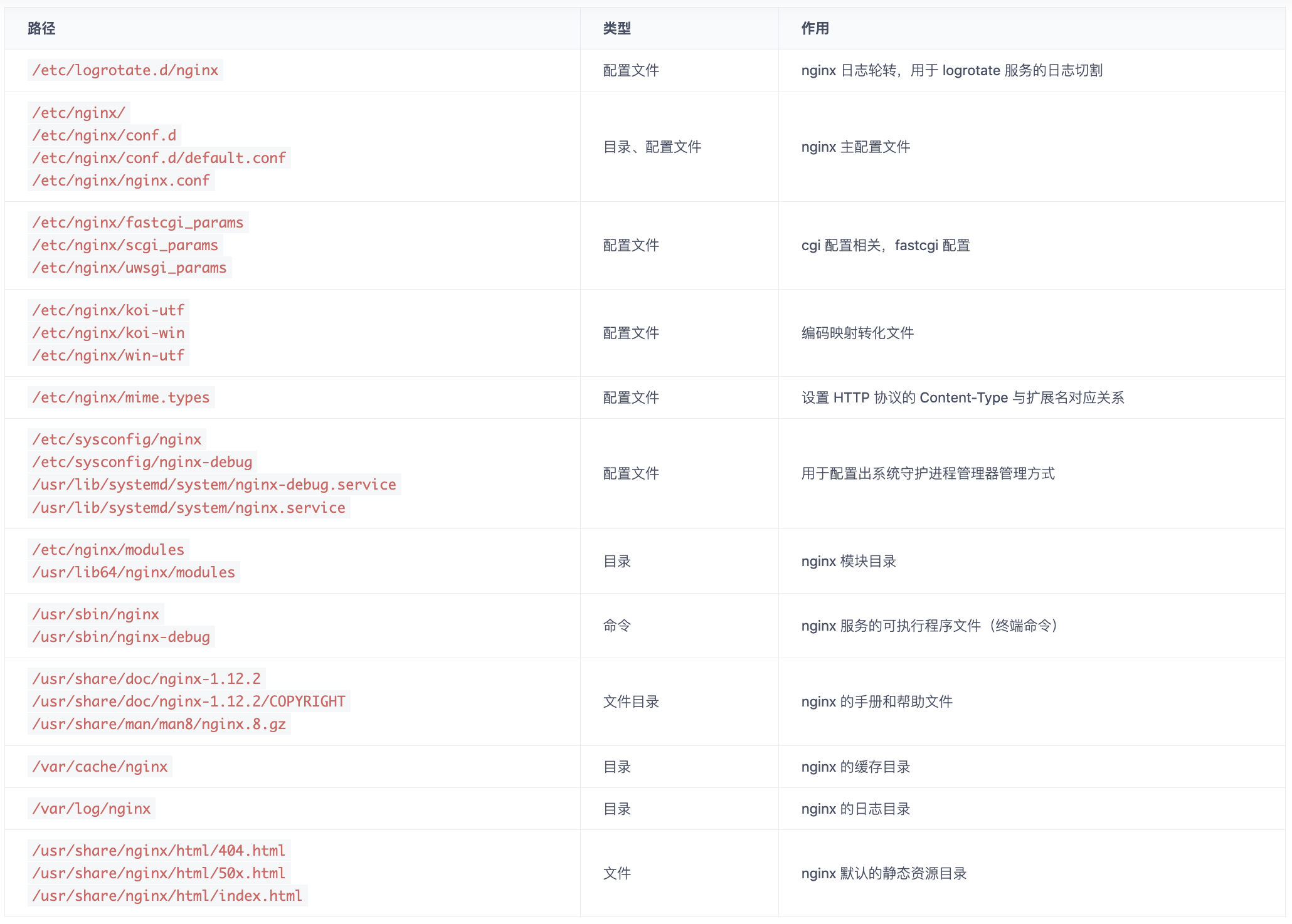Select the 'nginx 模块目录' description
Screen dimensions: 1292x924
849,561
